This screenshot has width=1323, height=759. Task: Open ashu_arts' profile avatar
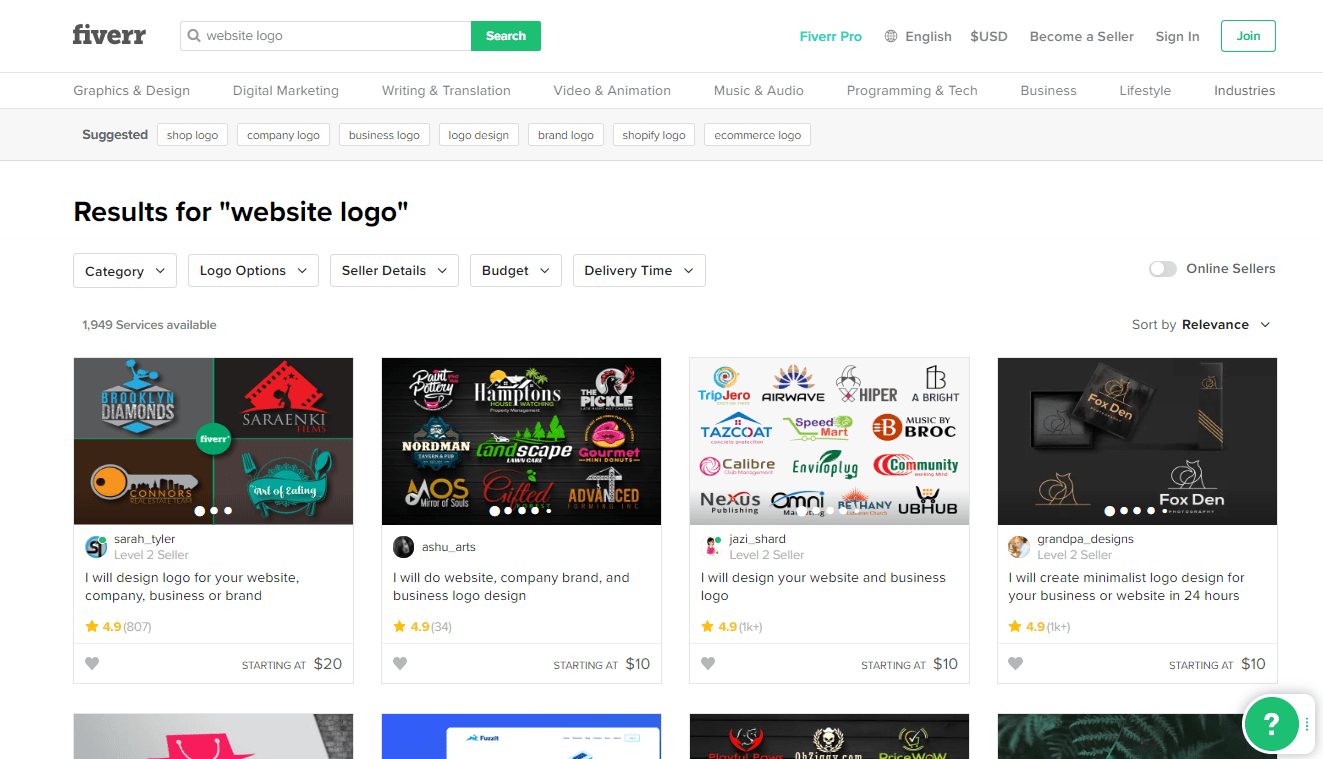point(404,546)
